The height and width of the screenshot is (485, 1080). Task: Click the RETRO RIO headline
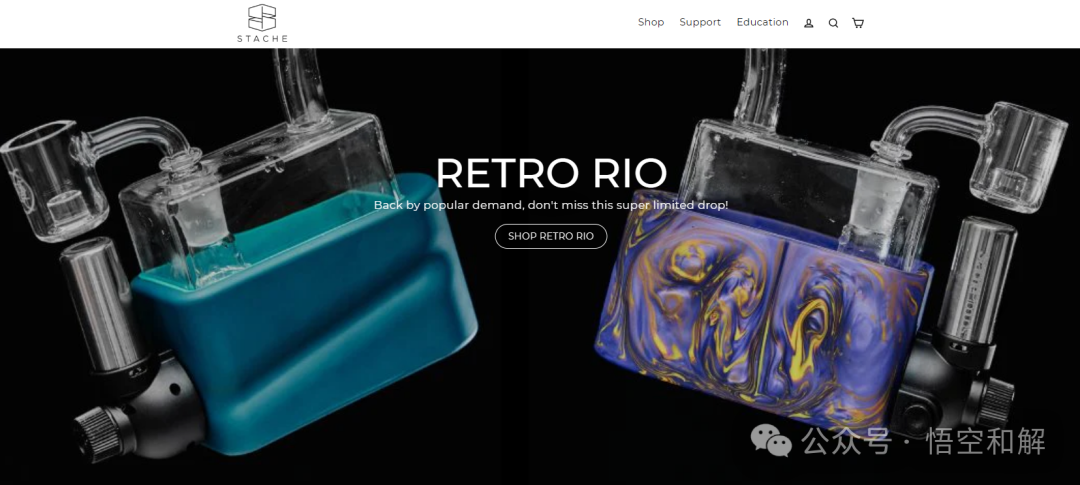(551, 172)
